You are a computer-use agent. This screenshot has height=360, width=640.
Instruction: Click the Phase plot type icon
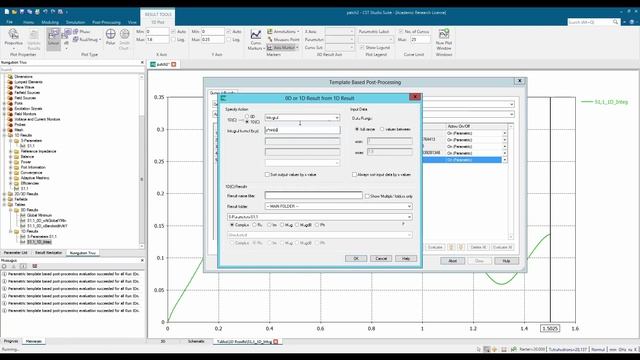(76, 31)
